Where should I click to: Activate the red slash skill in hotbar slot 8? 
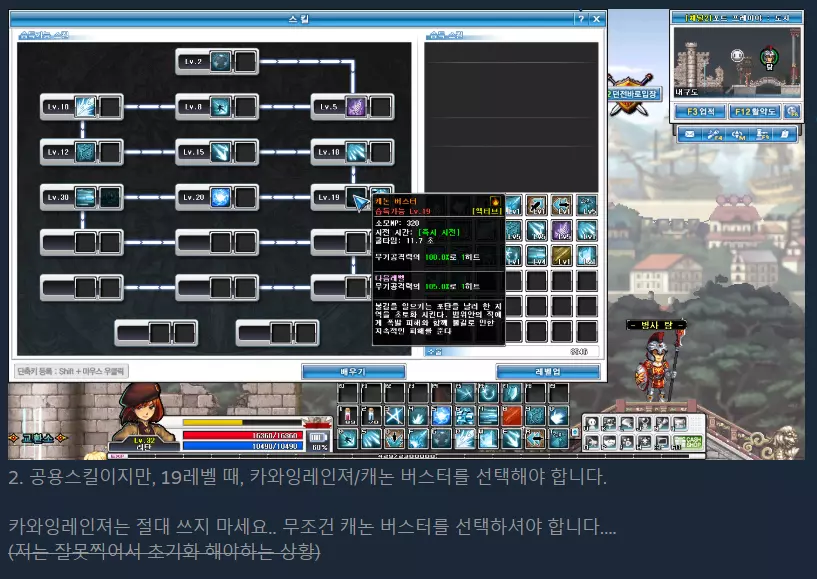point(511,415)
